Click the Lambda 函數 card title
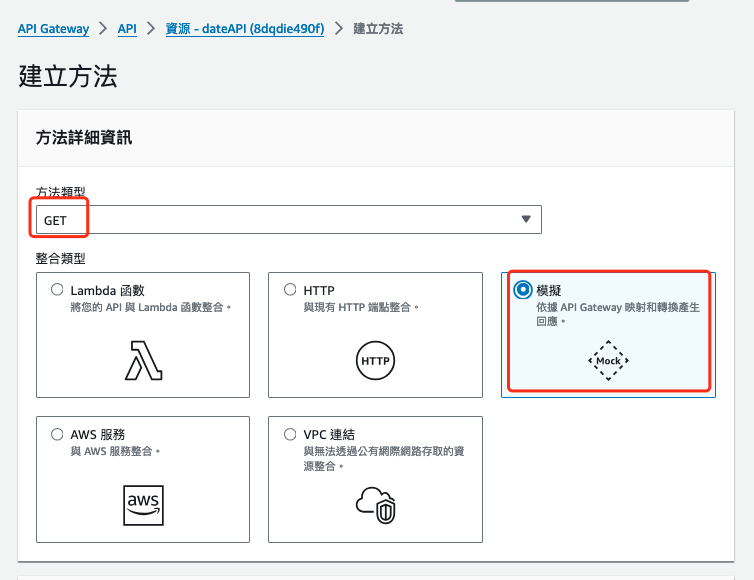The height and width of the screenshot is (580, 754). pos(107,290)
